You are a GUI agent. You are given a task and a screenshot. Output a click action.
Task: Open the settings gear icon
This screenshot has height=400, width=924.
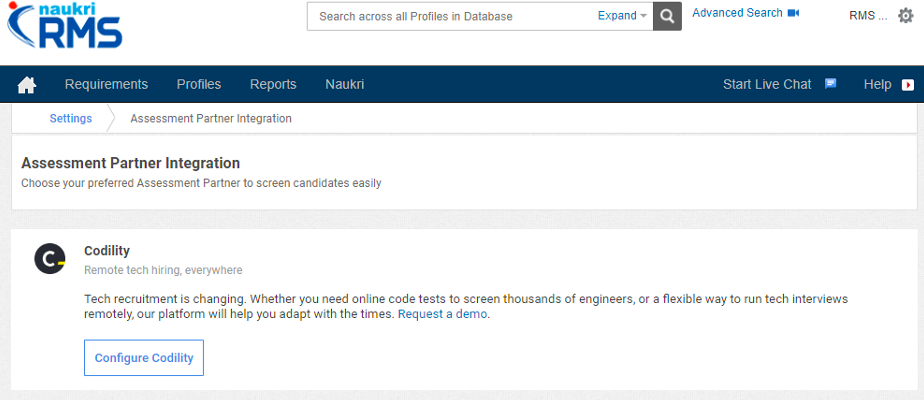(905, 16)
